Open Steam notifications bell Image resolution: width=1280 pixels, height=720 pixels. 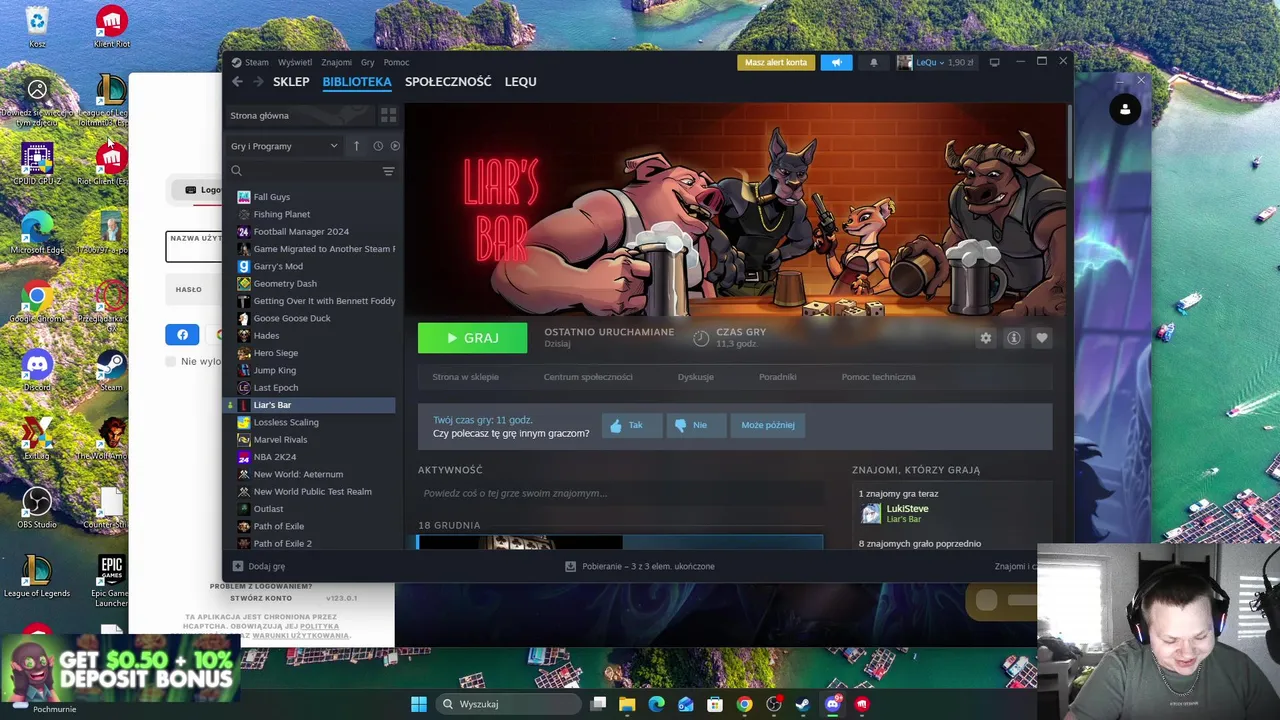click(873, 62)
